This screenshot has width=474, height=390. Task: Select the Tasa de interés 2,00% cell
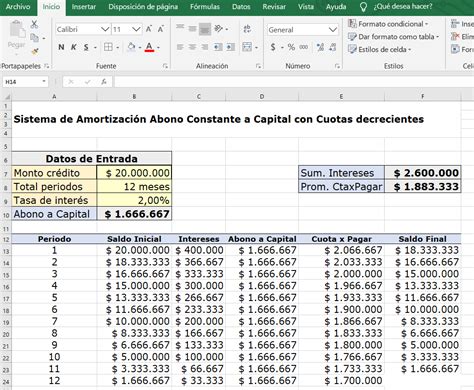(x=134, y=200)
